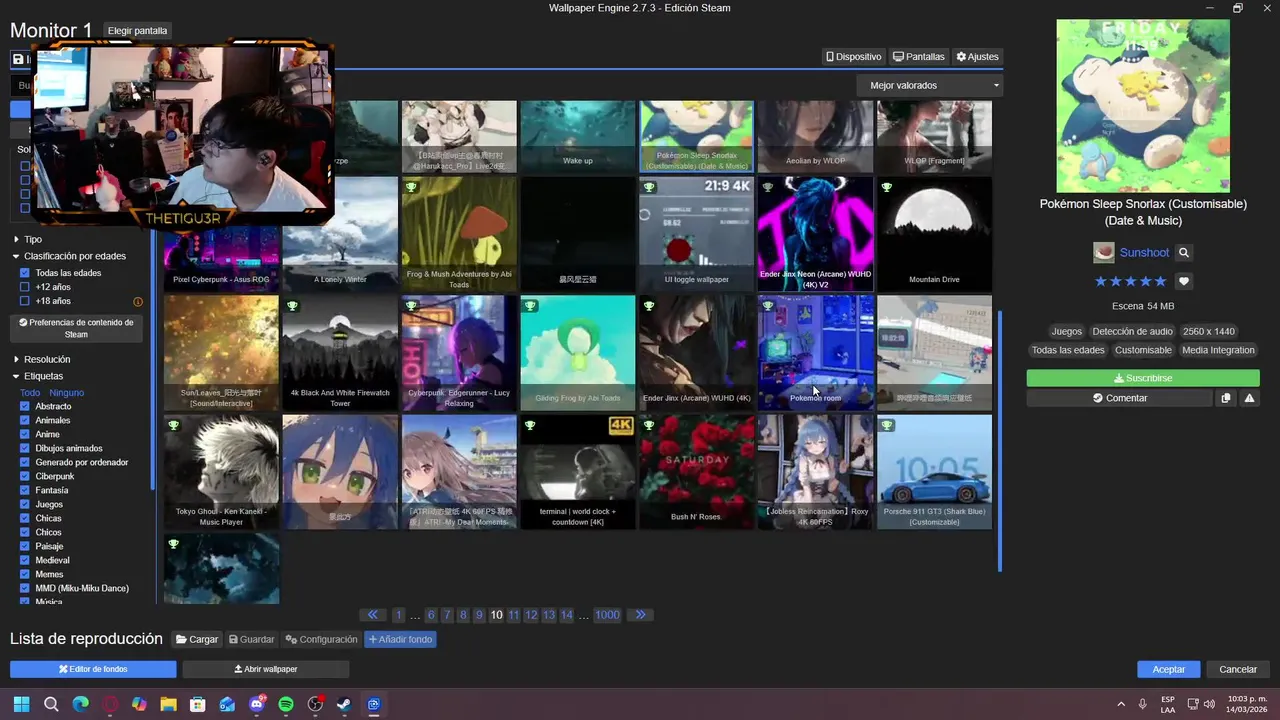Select Mountain Drive wallpaper thumbnail

pyautogui.click(x=934, y=235)
